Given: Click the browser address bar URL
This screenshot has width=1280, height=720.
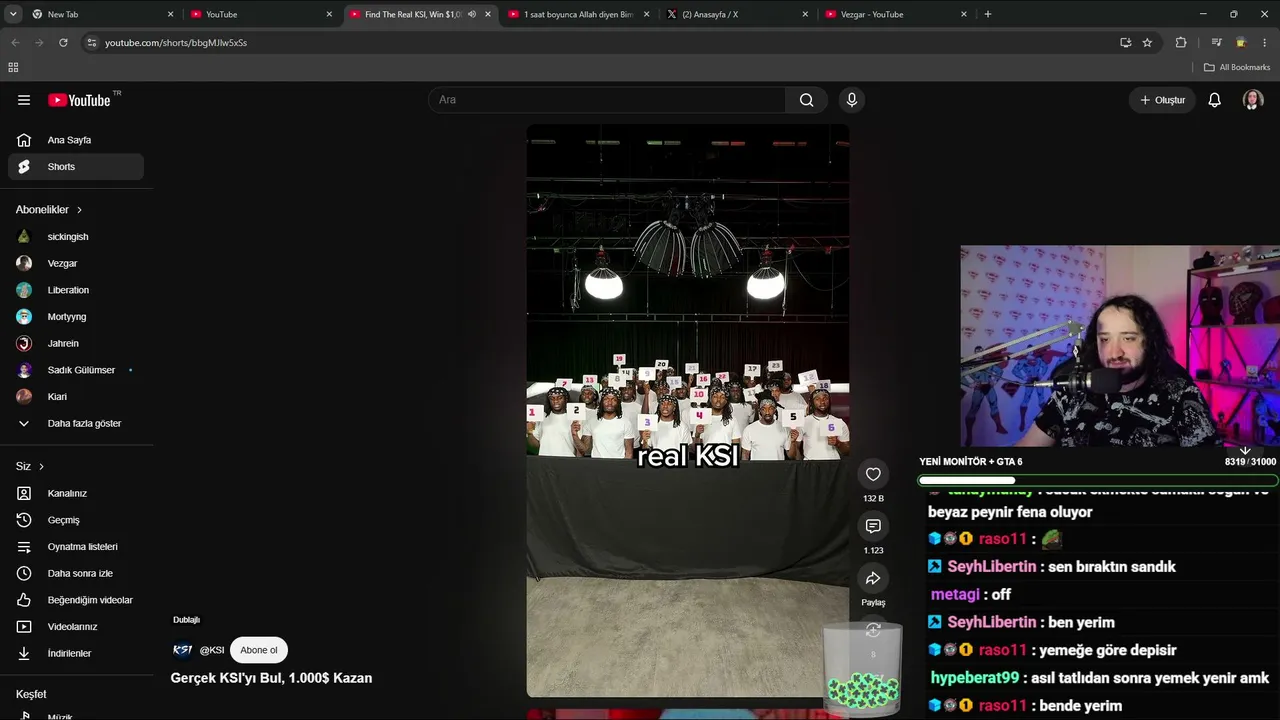Looking at the screenshot, I should coord(176,43).
